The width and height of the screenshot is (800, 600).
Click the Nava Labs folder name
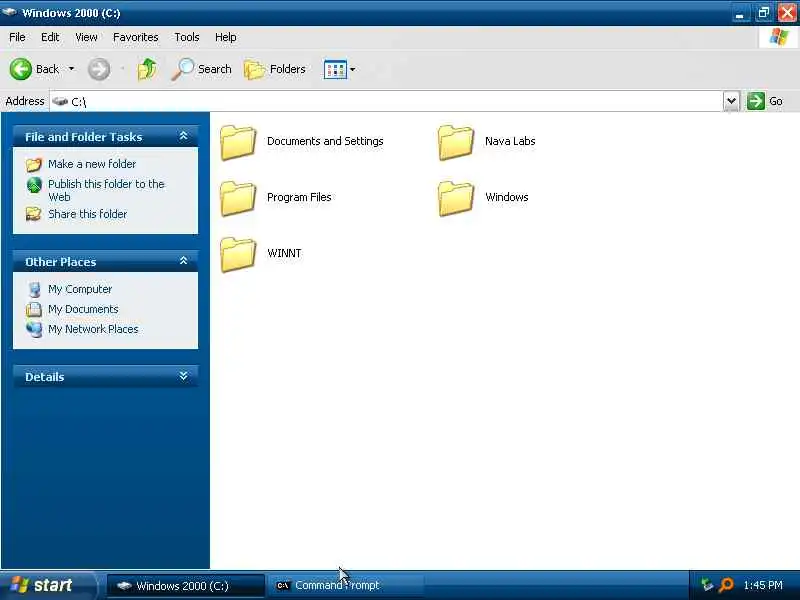click(510, 141)
